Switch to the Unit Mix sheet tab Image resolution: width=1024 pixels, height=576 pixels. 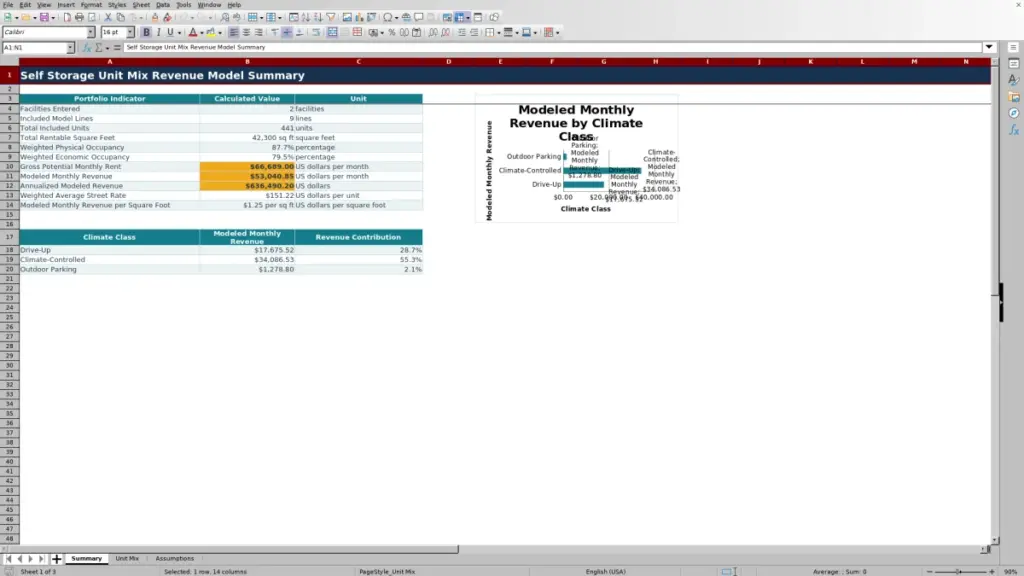coord(127,558)
